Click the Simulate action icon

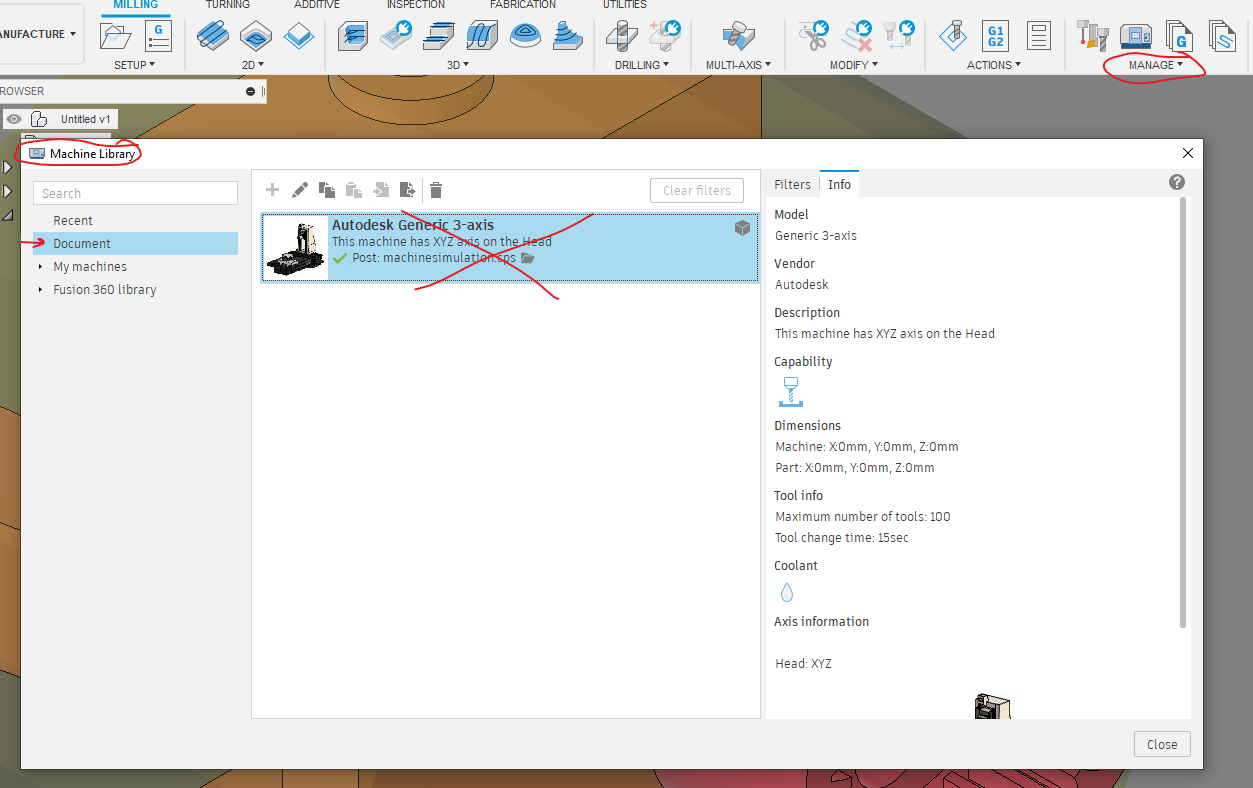point(952,37)
